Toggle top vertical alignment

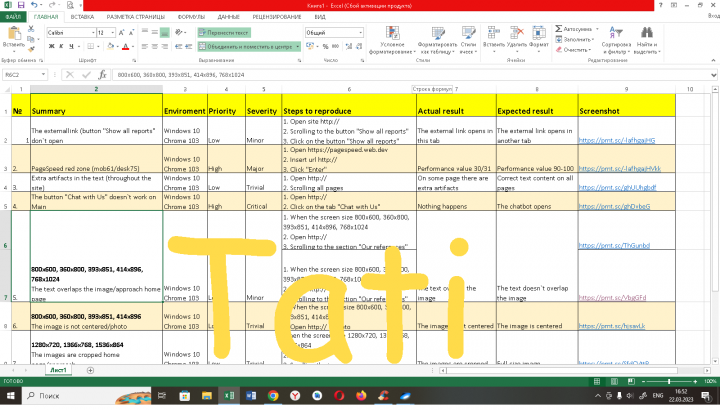pyautogui.click(x=145, y=32)
